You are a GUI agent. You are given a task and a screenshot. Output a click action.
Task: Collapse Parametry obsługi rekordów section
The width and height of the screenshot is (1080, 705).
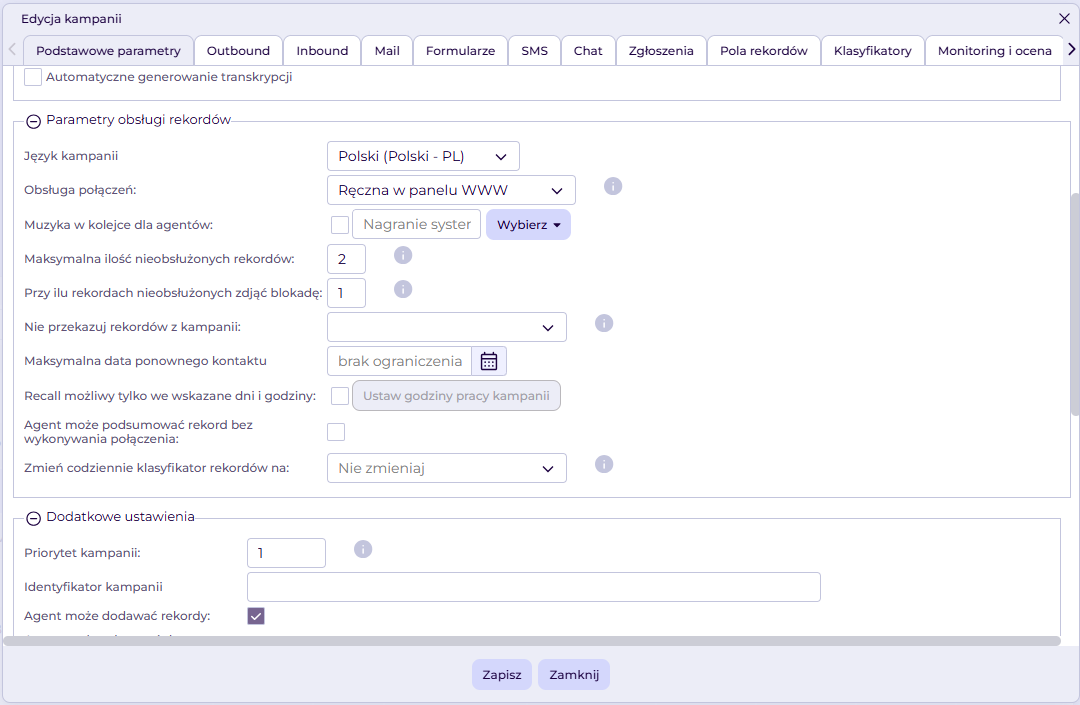pos(33,122)
